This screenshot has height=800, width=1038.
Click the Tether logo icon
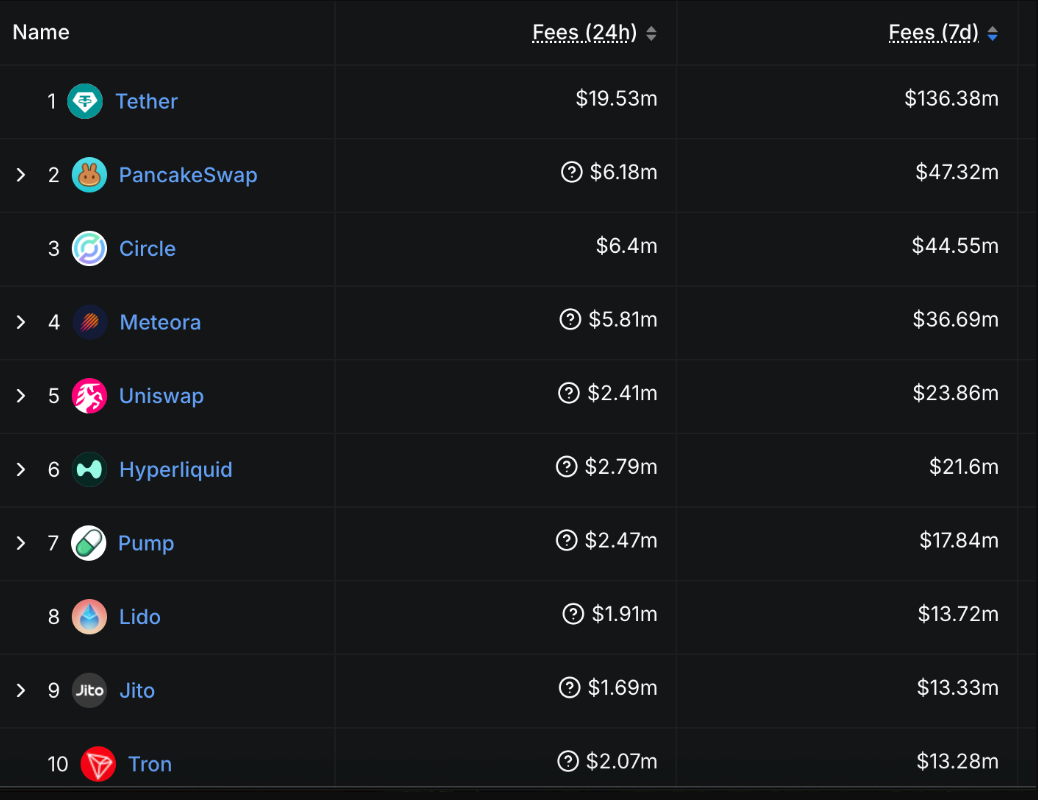85,101
